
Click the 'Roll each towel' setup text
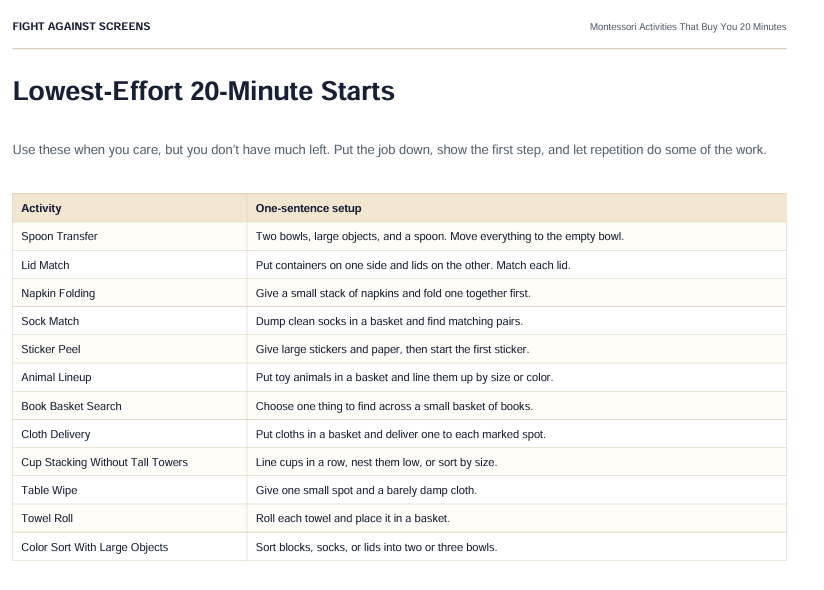point(353,518)
